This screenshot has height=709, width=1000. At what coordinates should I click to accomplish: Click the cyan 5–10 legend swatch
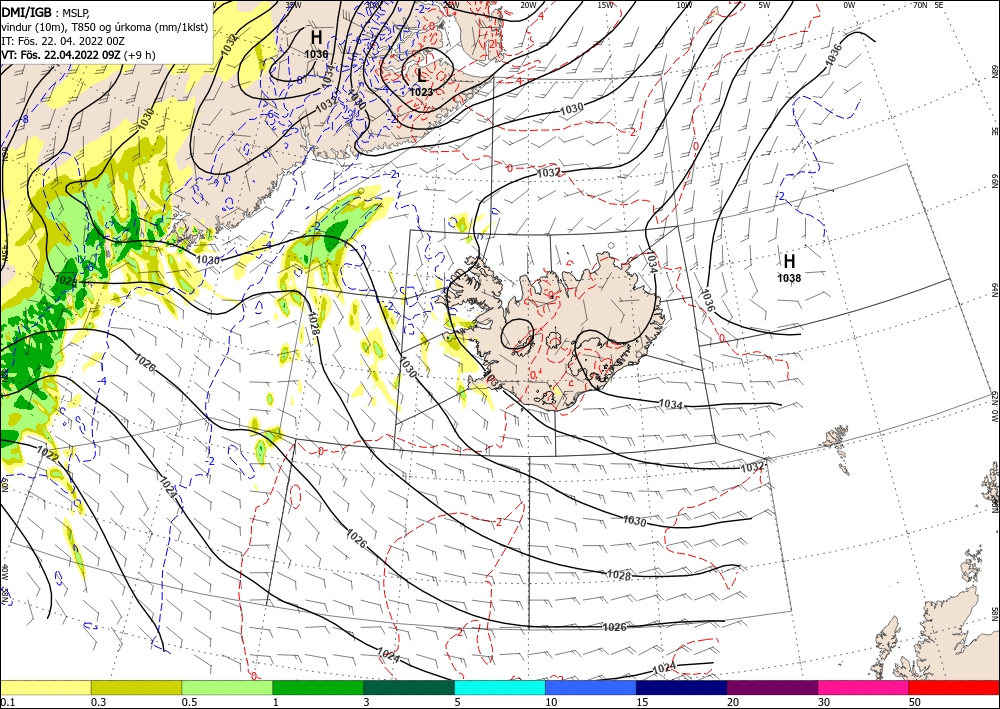(x=500, y=687)
